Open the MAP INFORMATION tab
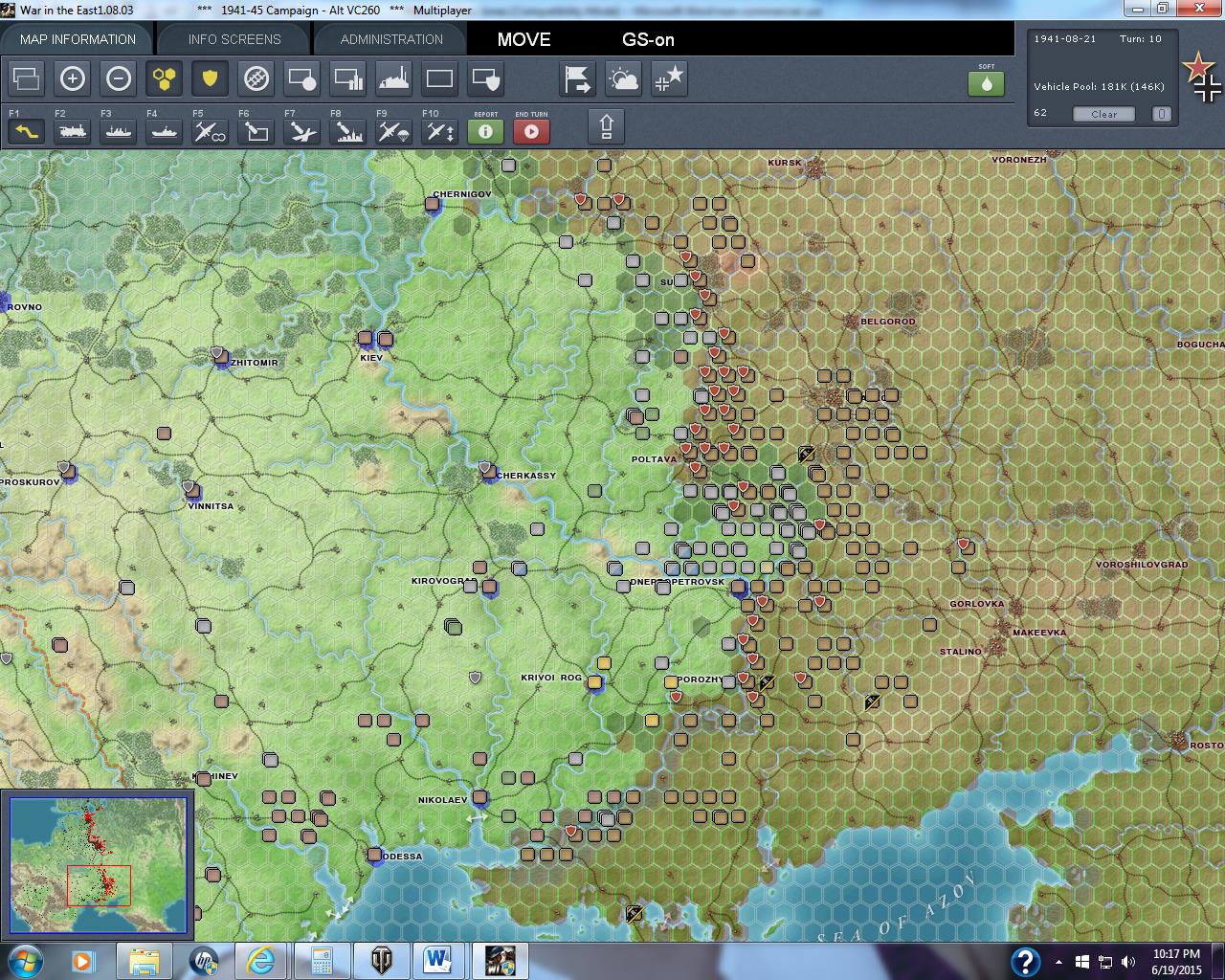The image size is (1225, 980). click(78, 39)
